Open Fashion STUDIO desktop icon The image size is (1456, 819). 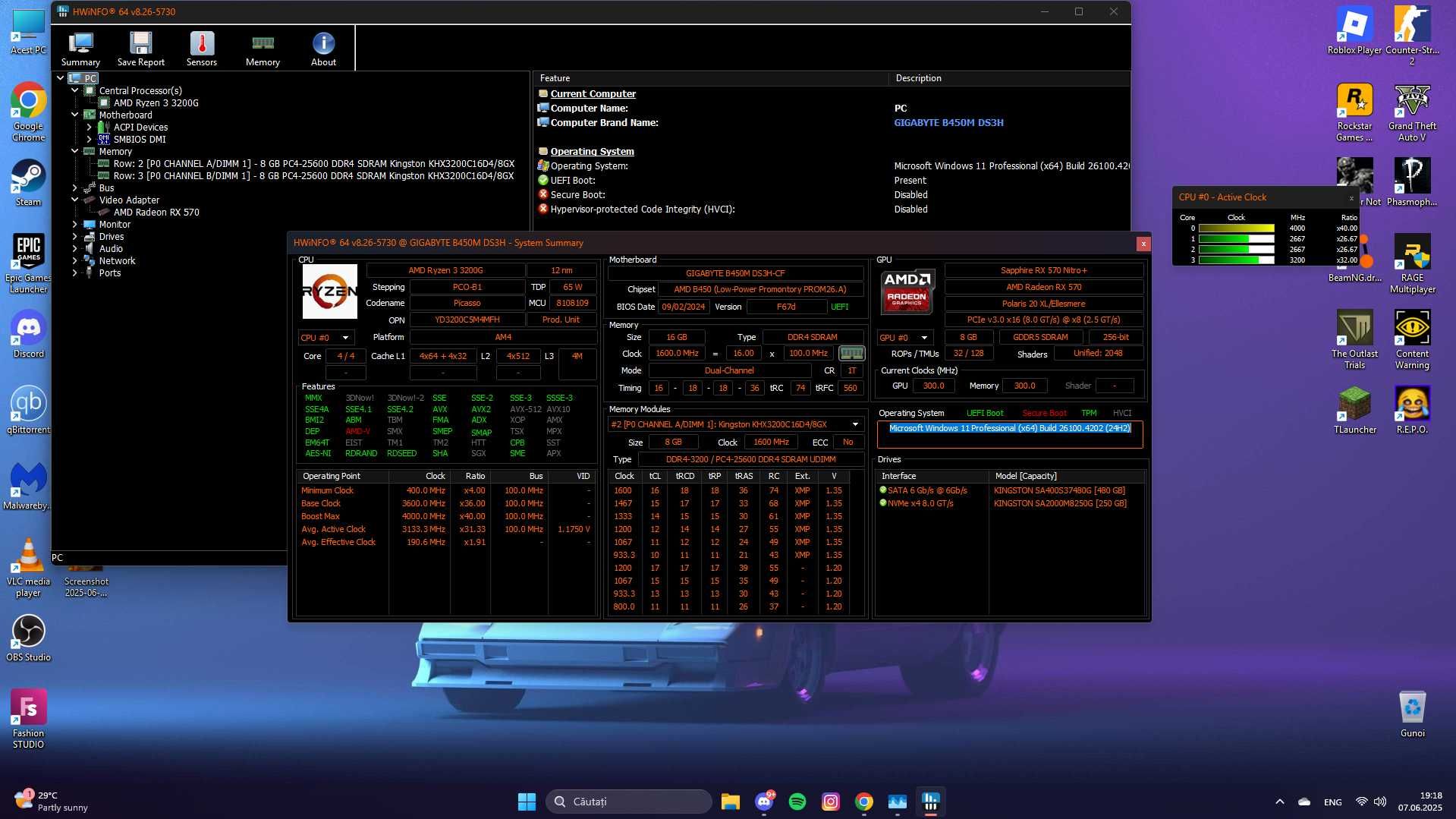(28, 719)
